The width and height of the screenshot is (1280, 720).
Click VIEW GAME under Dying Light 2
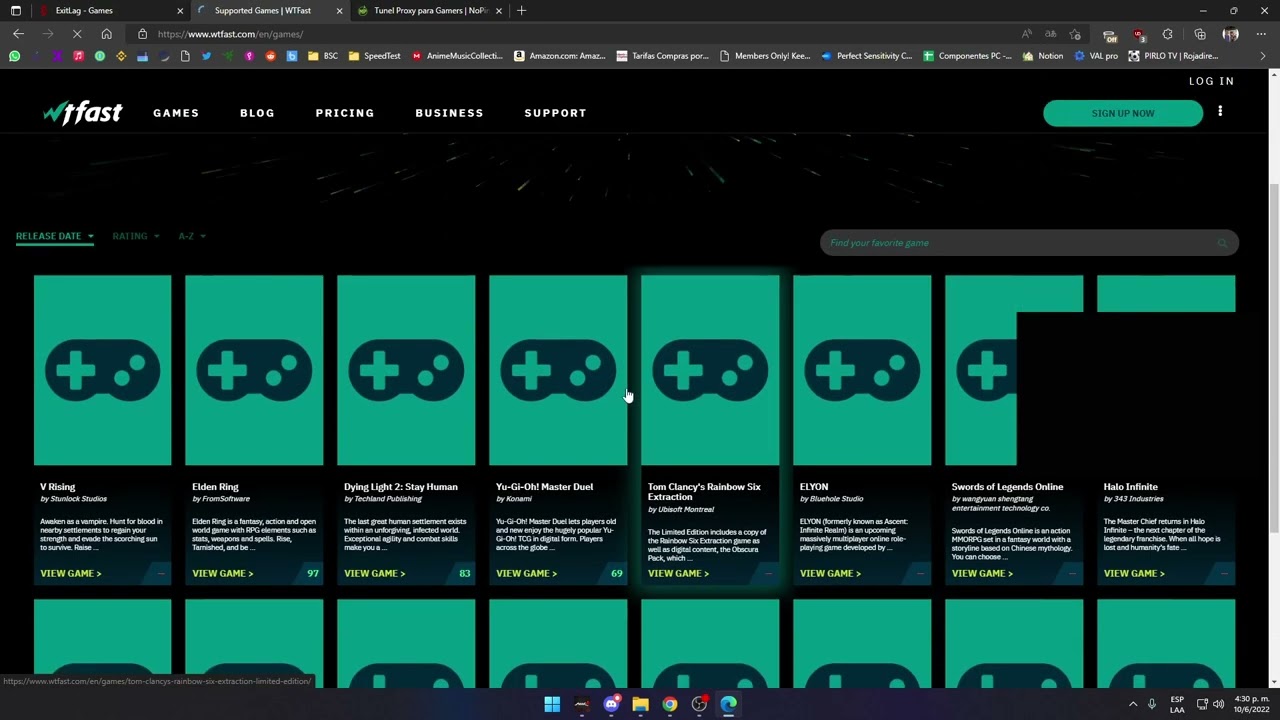[375, 574]
